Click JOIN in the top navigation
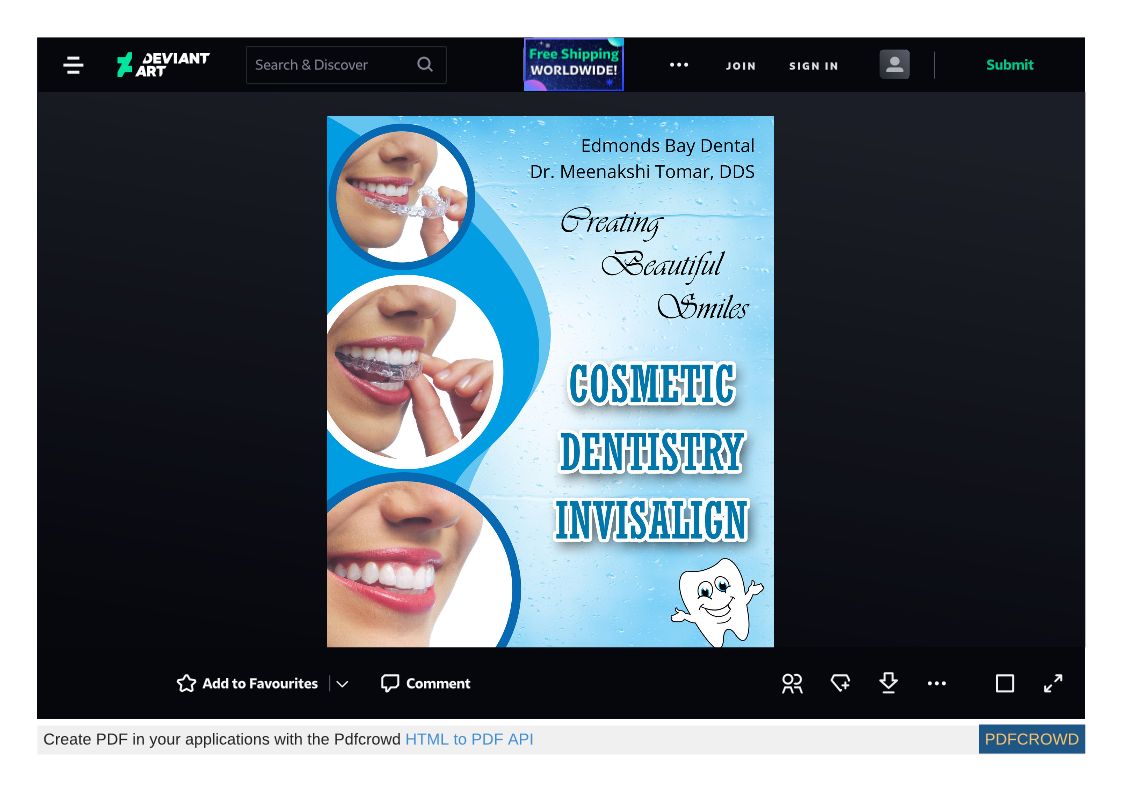 [741, 66]
